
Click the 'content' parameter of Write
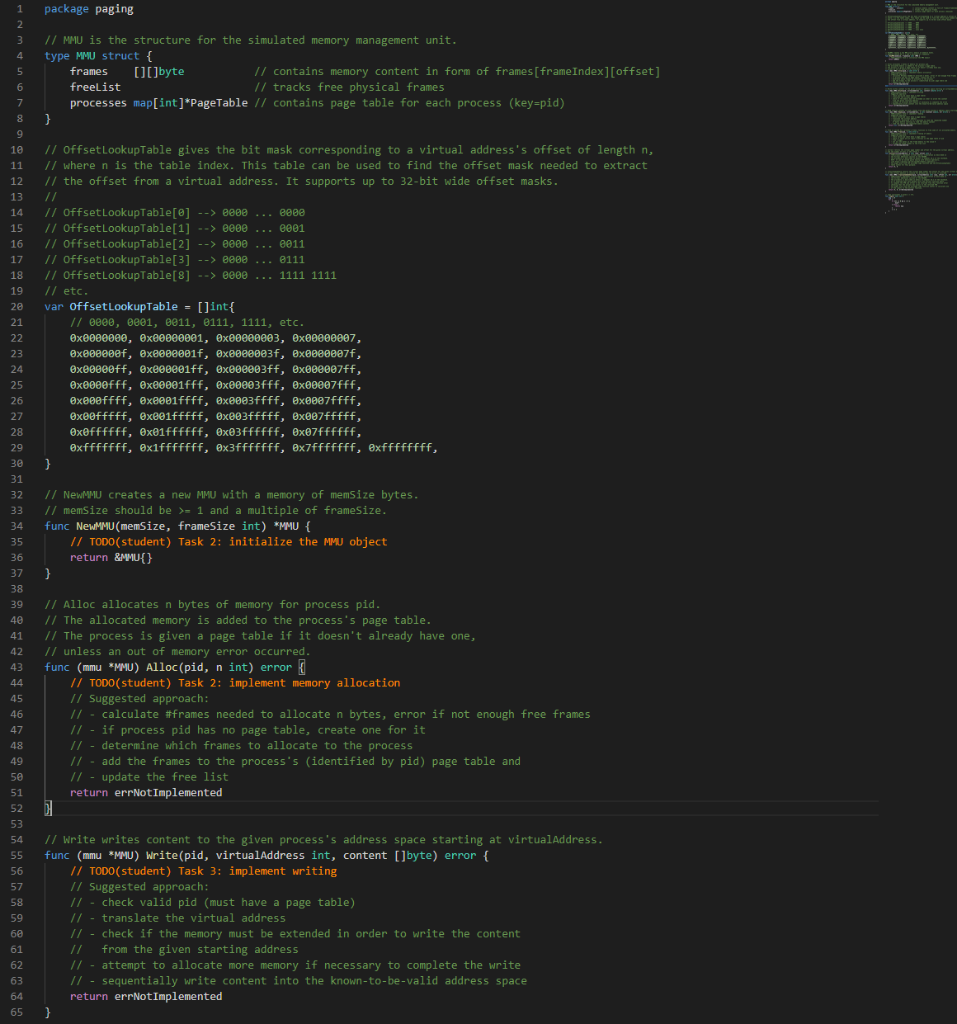tap(365, 855)
